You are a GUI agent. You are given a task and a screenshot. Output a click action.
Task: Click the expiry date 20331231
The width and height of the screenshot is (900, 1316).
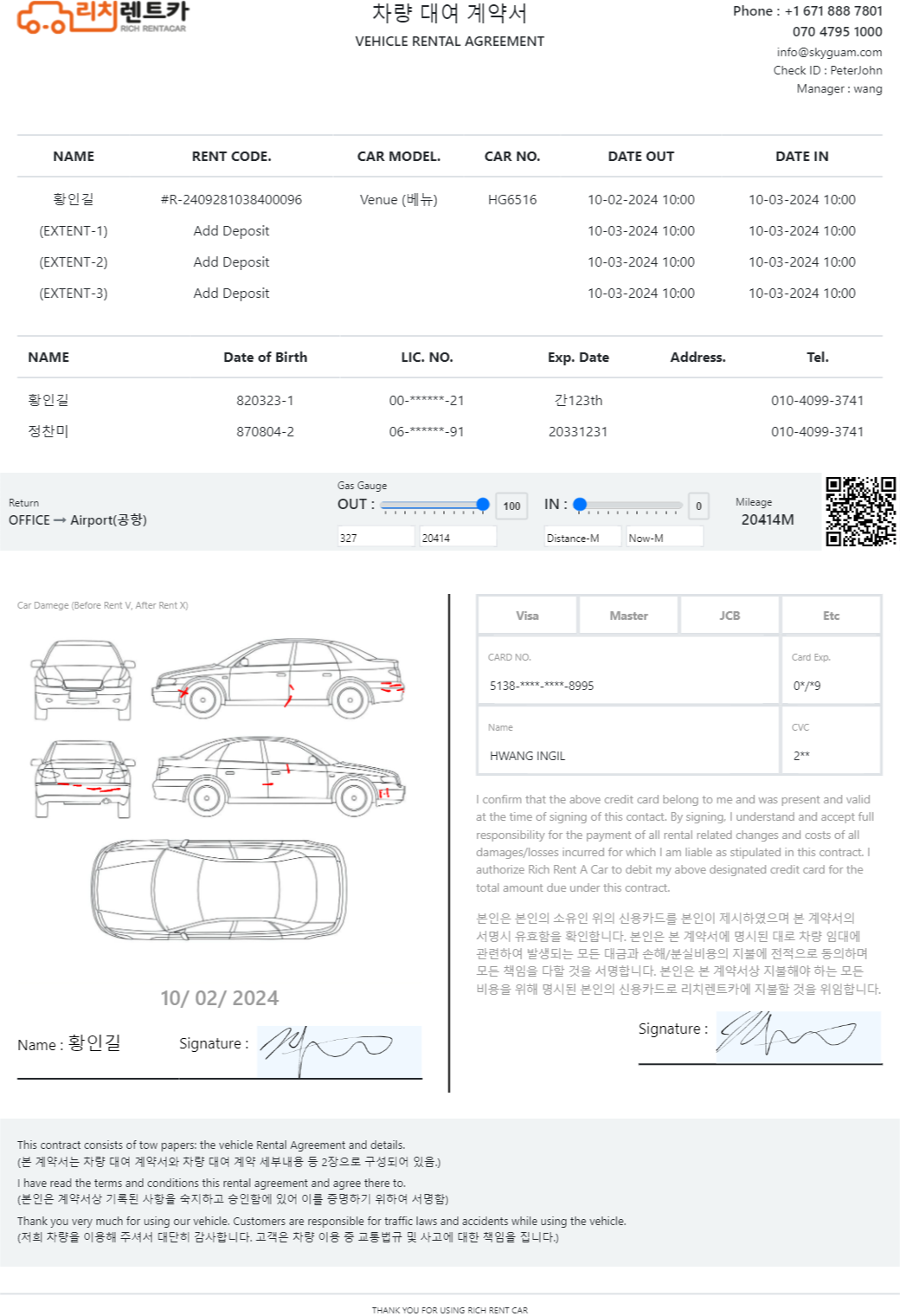578,432
